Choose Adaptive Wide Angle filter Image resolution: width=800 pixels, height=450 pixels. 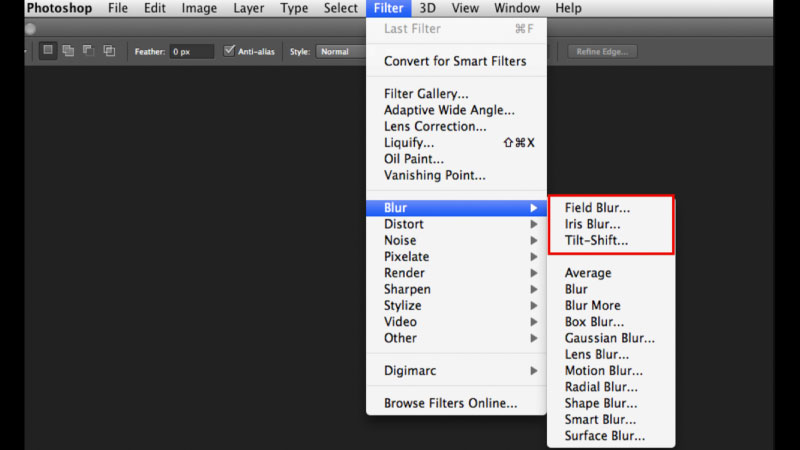pos(456,110)
